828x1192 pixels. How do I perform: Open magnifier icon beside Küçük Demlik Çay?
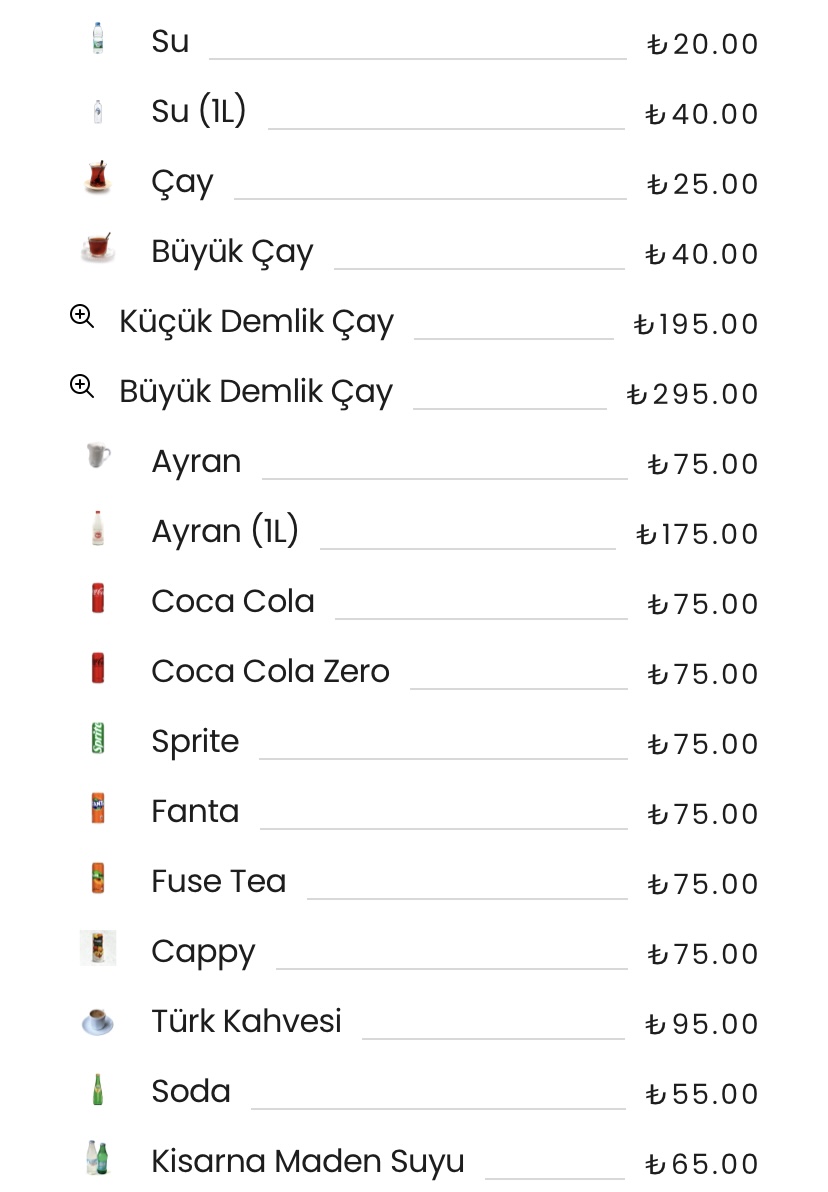(82, 316)
